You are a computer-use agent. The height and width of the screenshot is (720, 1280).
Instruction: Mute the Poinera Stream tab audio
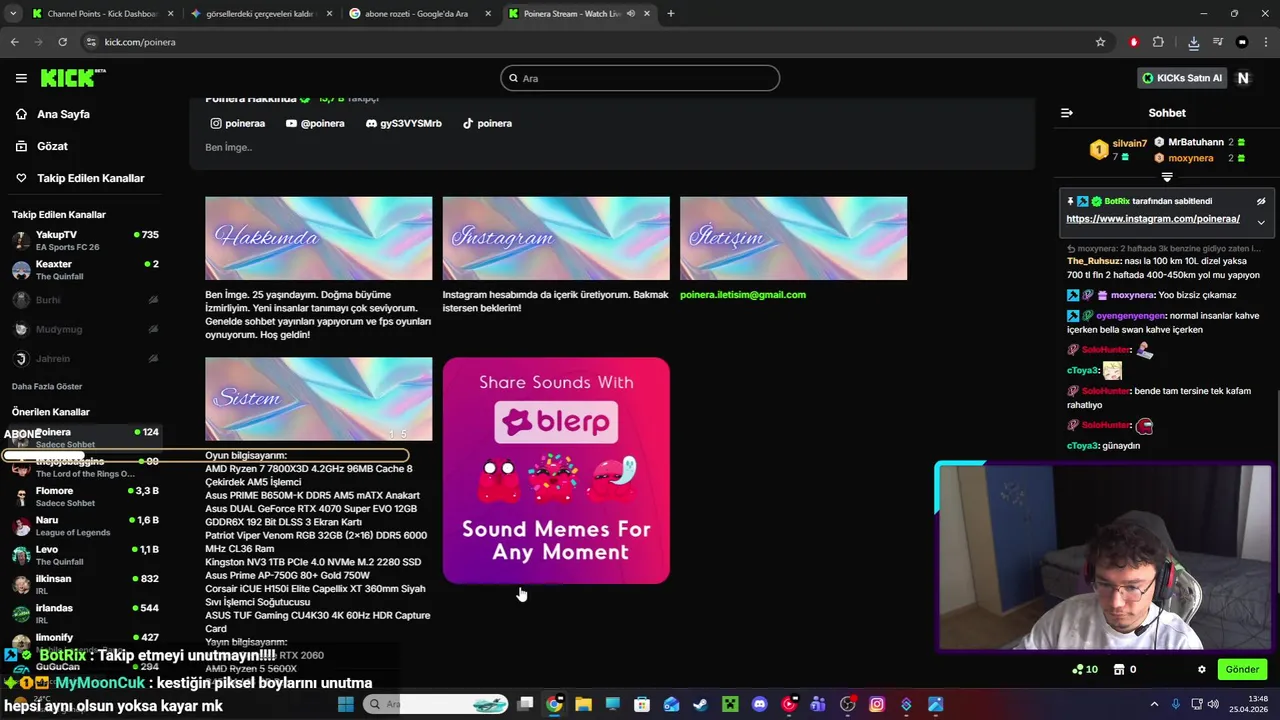(x=630, y=14)
